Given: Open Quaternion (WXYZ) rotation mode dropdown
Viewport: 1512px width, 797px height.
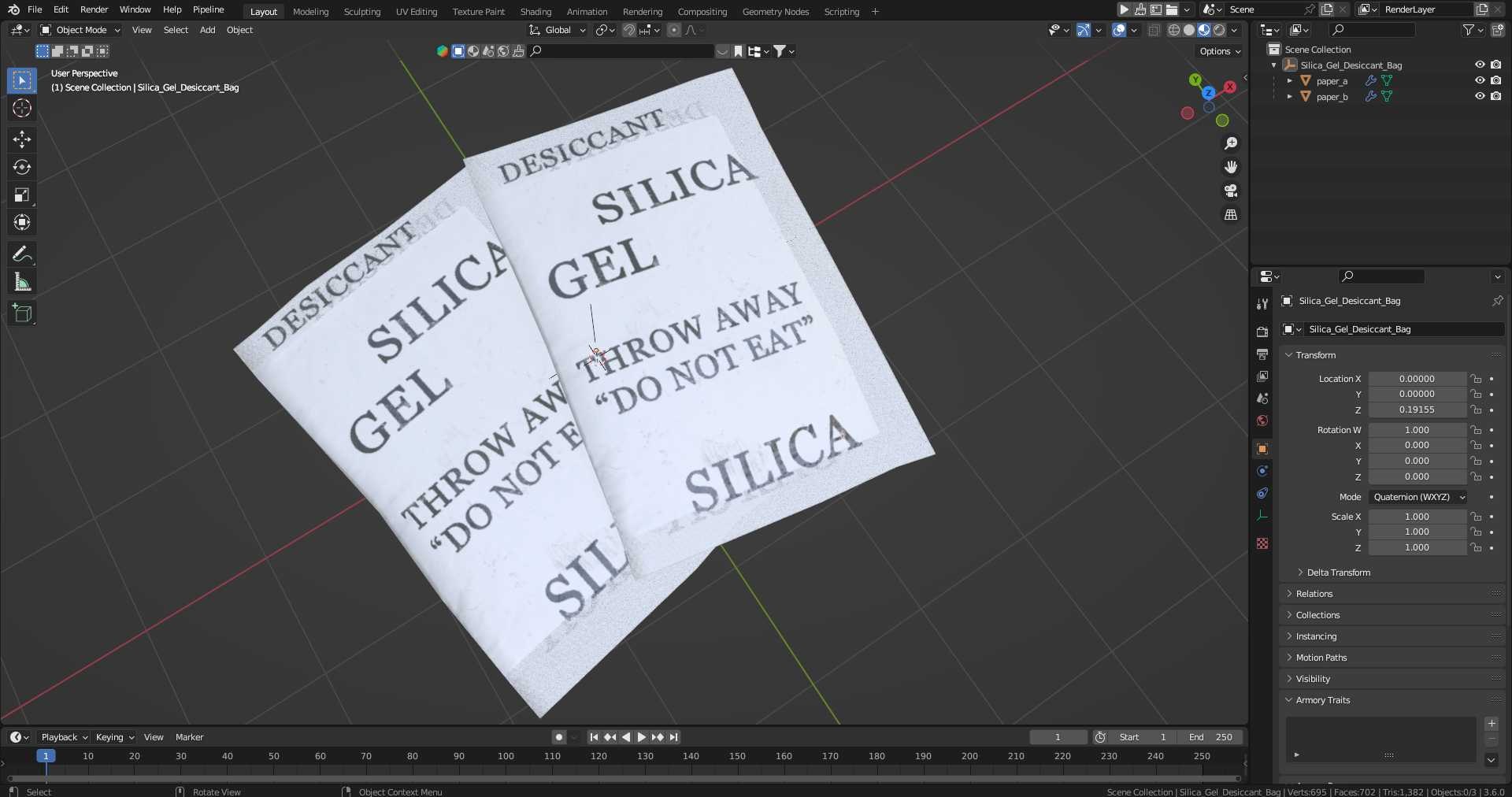Looking at the screenshot, I should click(1418, 497).
